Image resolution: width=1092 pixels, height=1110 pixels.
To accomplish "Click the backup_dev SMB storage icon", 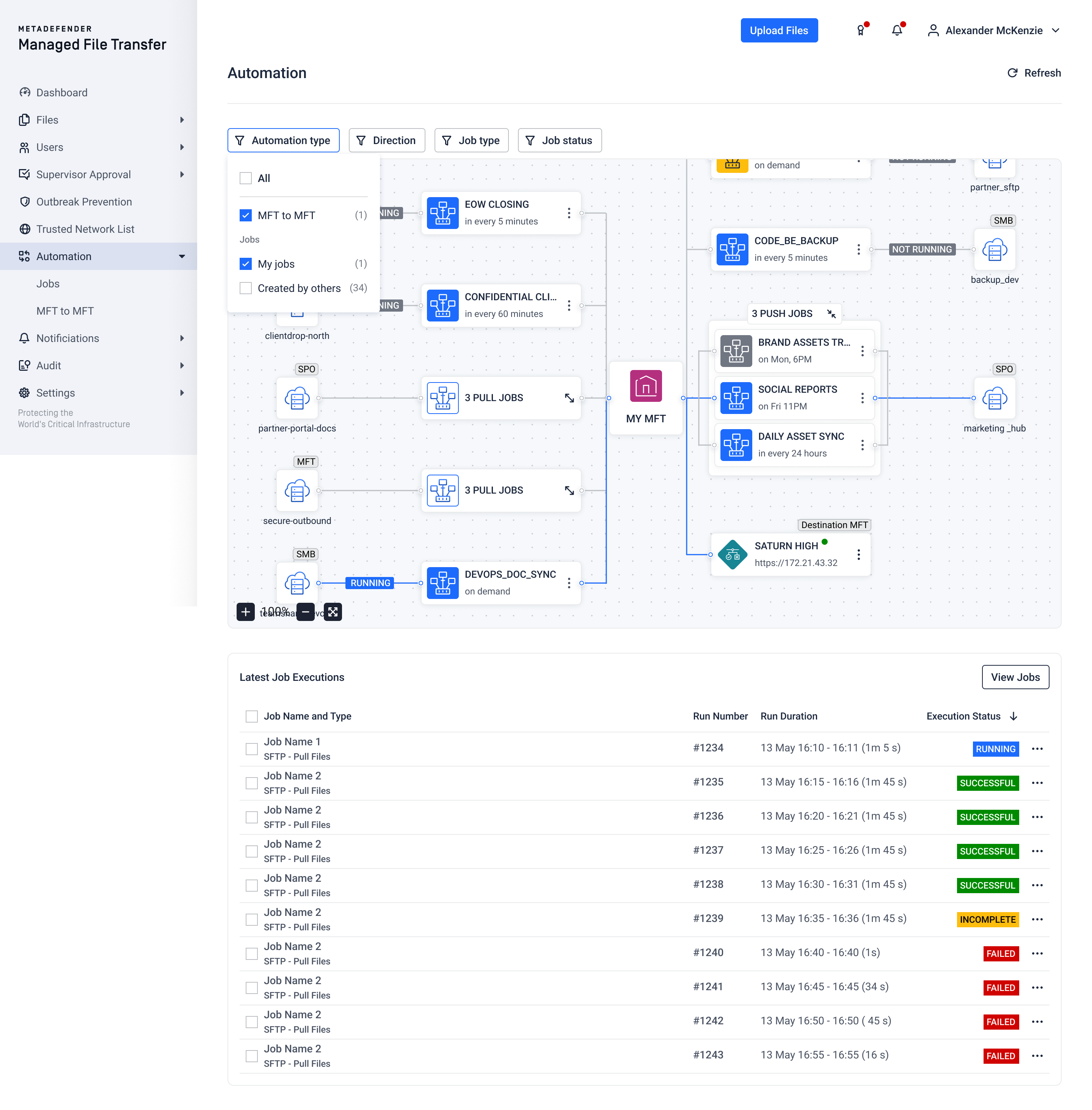I will pyautogui.click(x=995, y=249).
